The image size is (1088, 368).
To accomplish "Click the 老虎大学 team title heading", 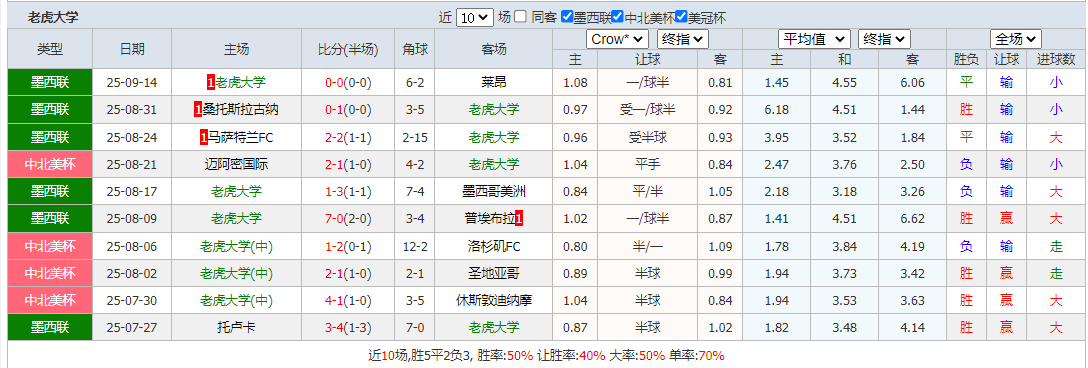I will tap(53, 17).
